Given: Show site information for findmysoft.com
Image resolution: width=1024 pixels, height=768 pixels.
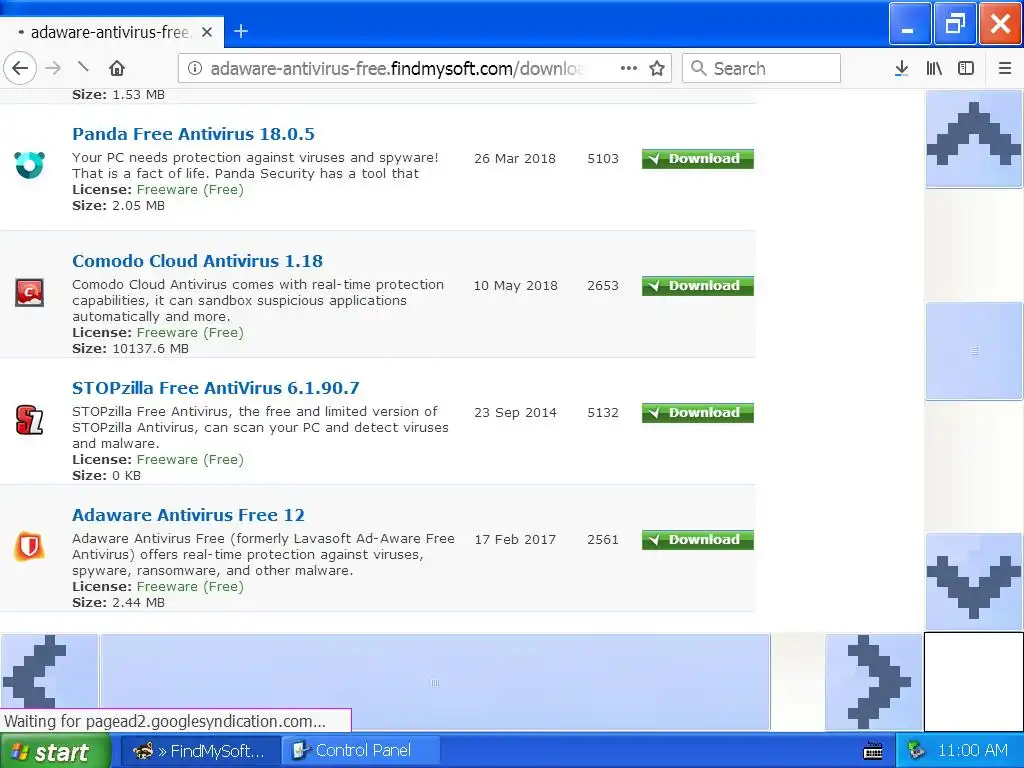Looking at the screenshot, I should tap(195, 68).
